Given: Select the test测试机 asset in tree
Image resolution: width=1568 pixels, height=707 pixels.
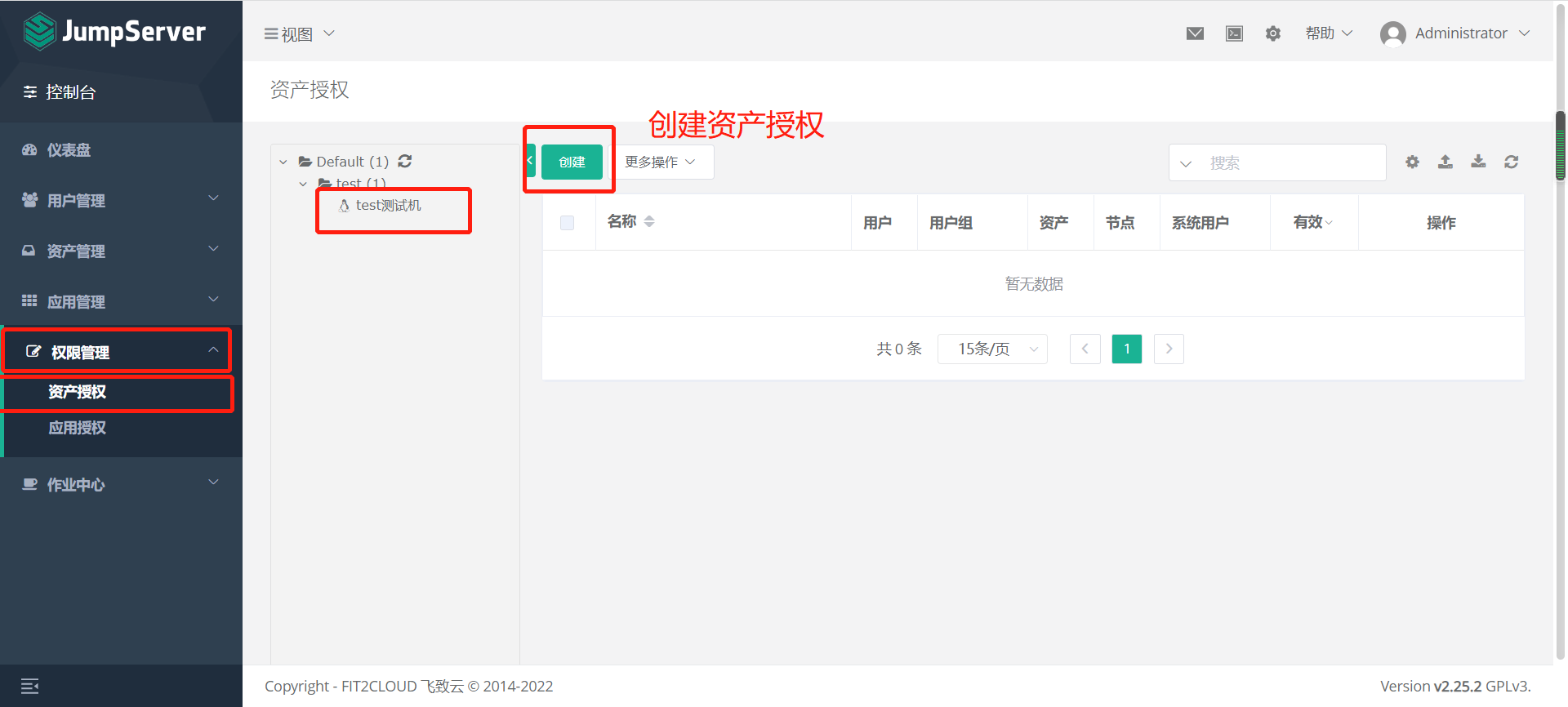Looking at the screenshot, I should point(388,206).
